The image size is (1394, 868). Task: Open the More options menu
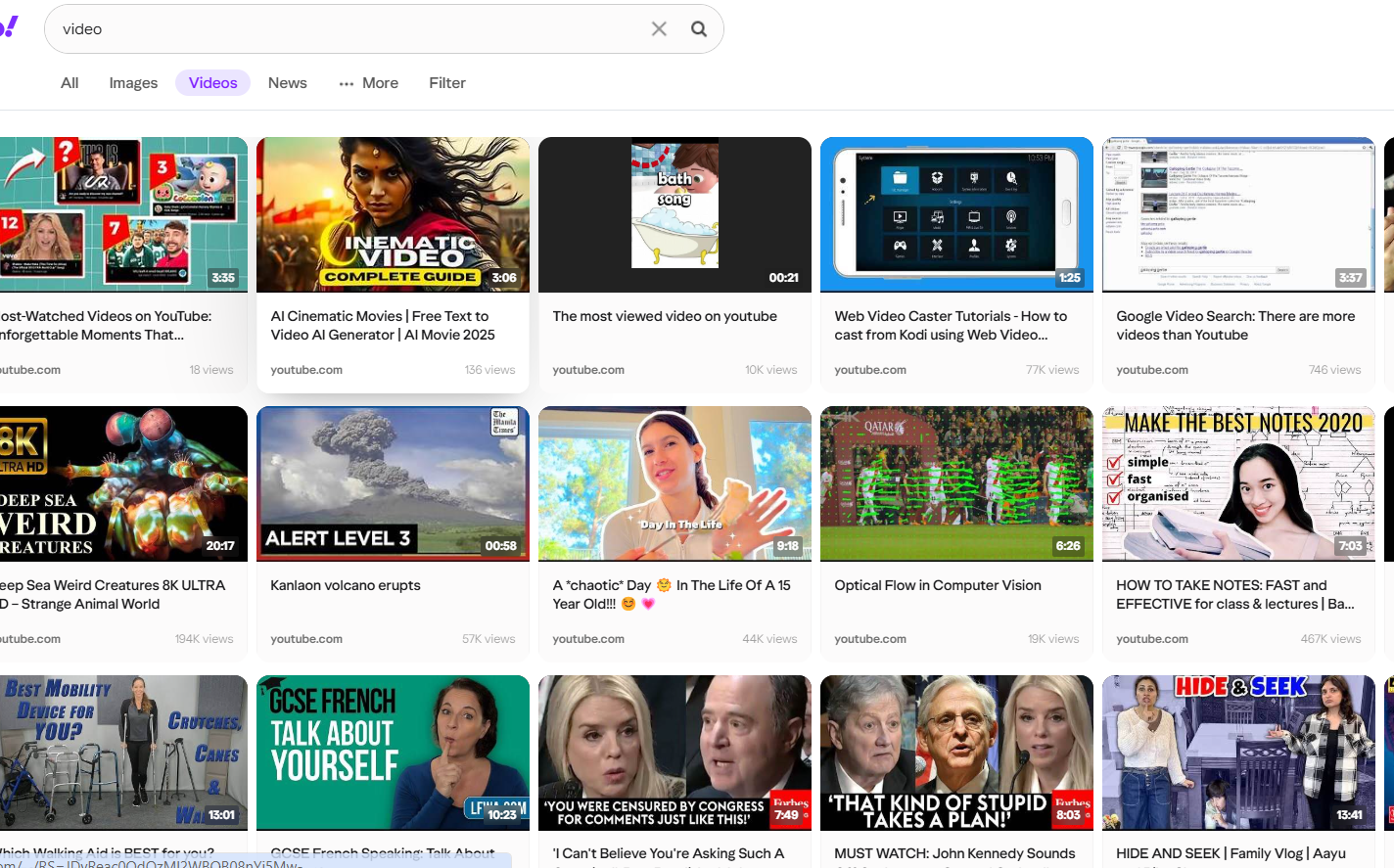pyautogui.click(x=369, y=83)
